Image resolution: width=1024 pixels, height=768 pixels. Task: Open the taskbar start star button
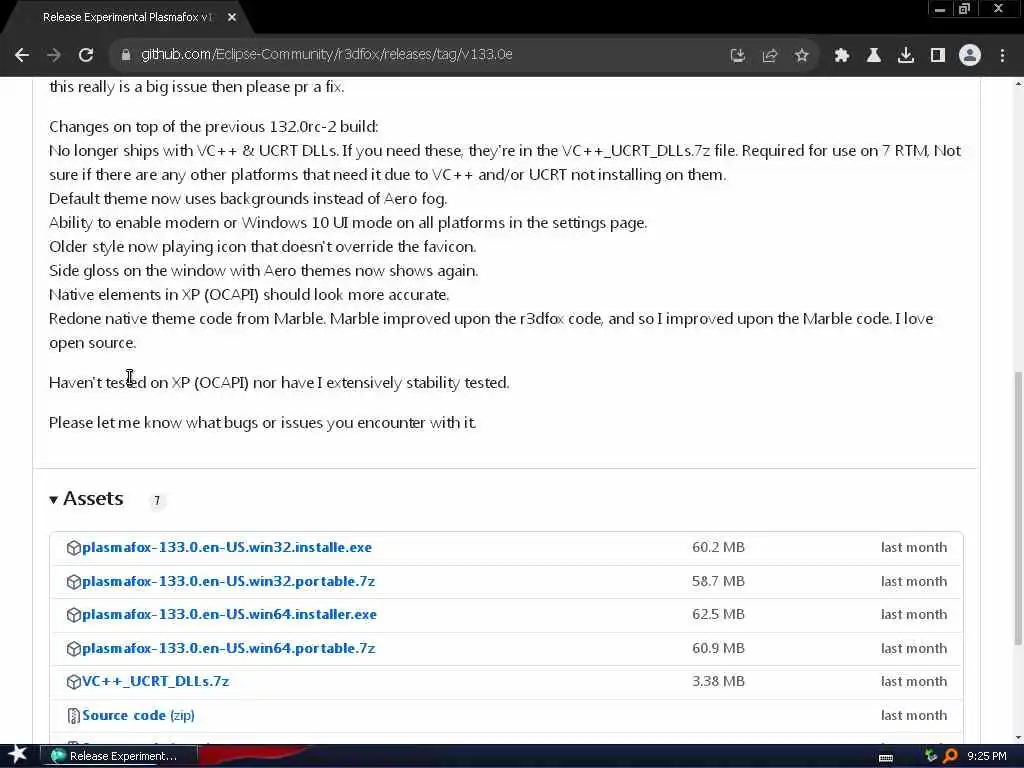click(17, 755)
